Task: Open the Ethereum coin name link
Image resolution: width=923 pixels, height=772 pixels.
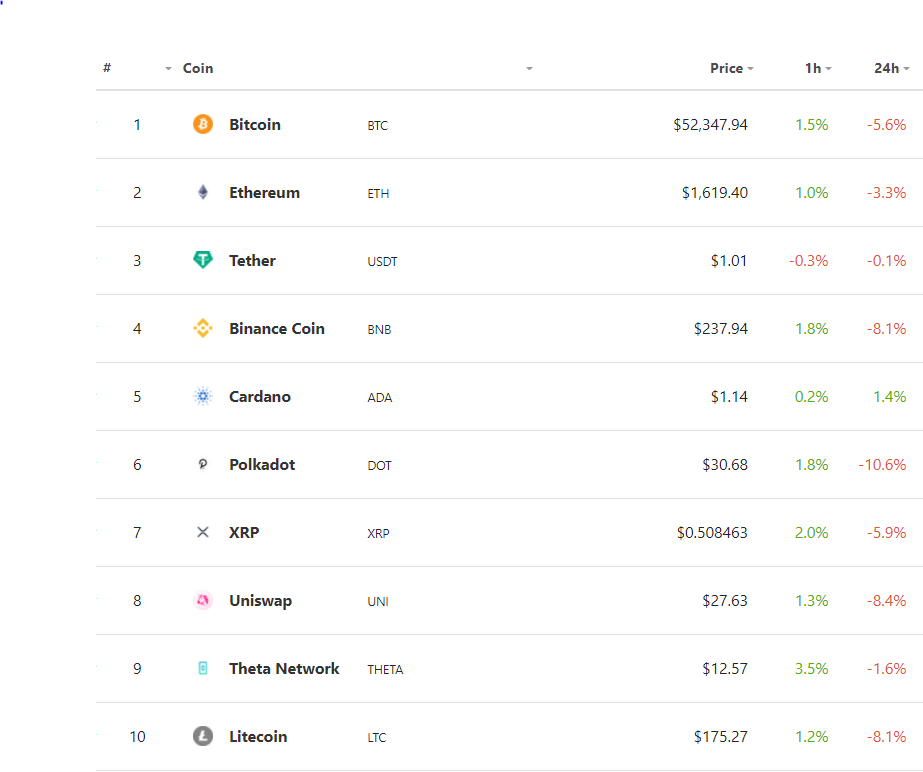Action: [264, 193]
